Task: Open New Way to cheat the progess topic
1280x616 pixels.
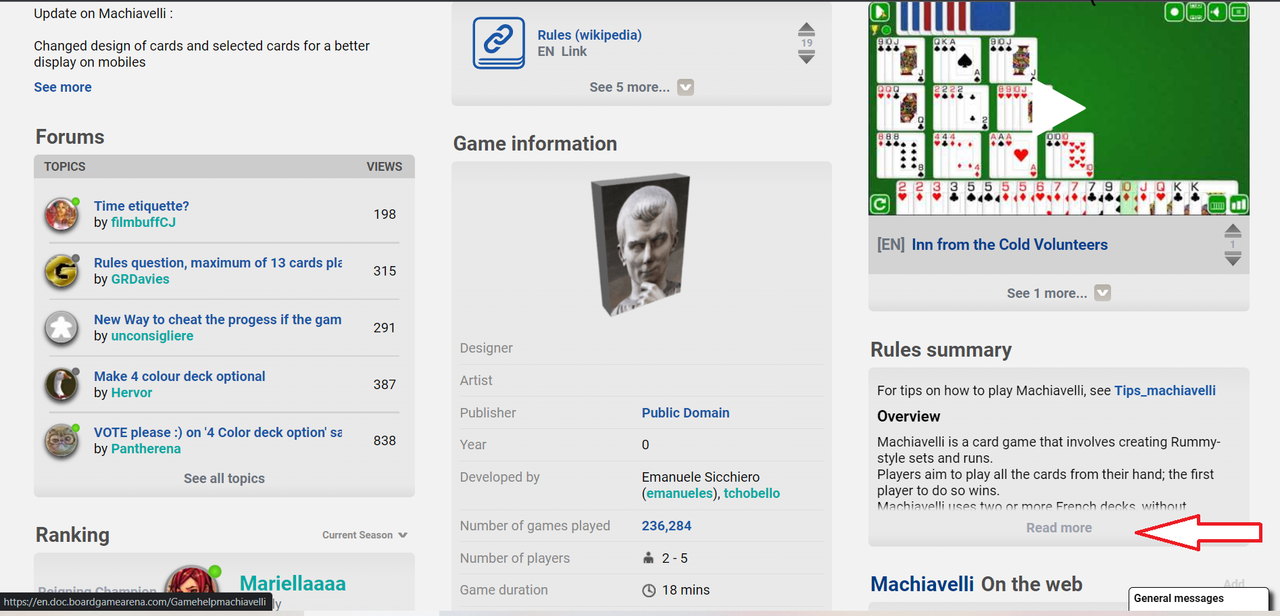Action: coord(218,319)
